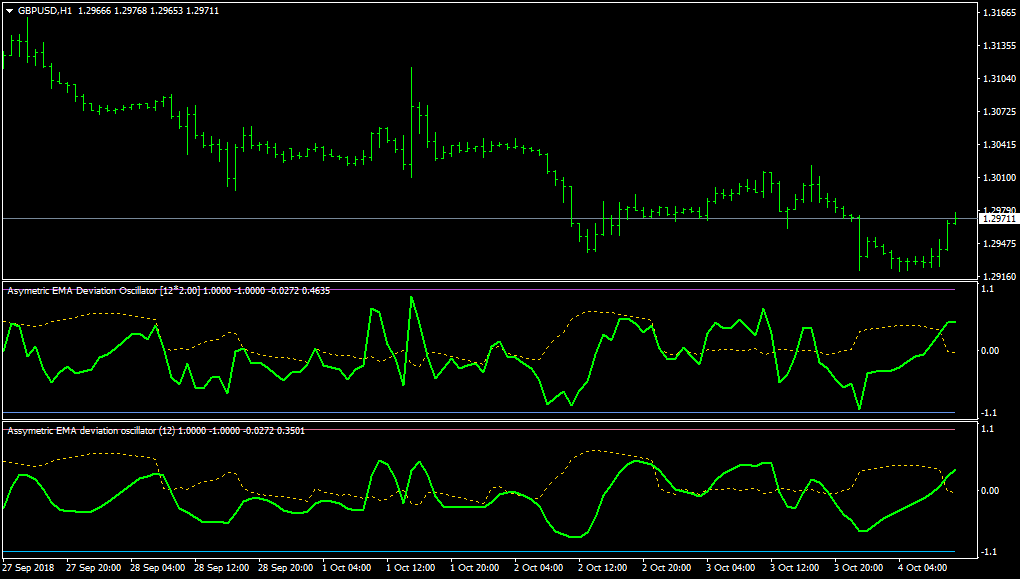Select the Assymetric EMA deviation oscillator (12) label
The height and width of the screenshot is (579, 1020).
91,431
